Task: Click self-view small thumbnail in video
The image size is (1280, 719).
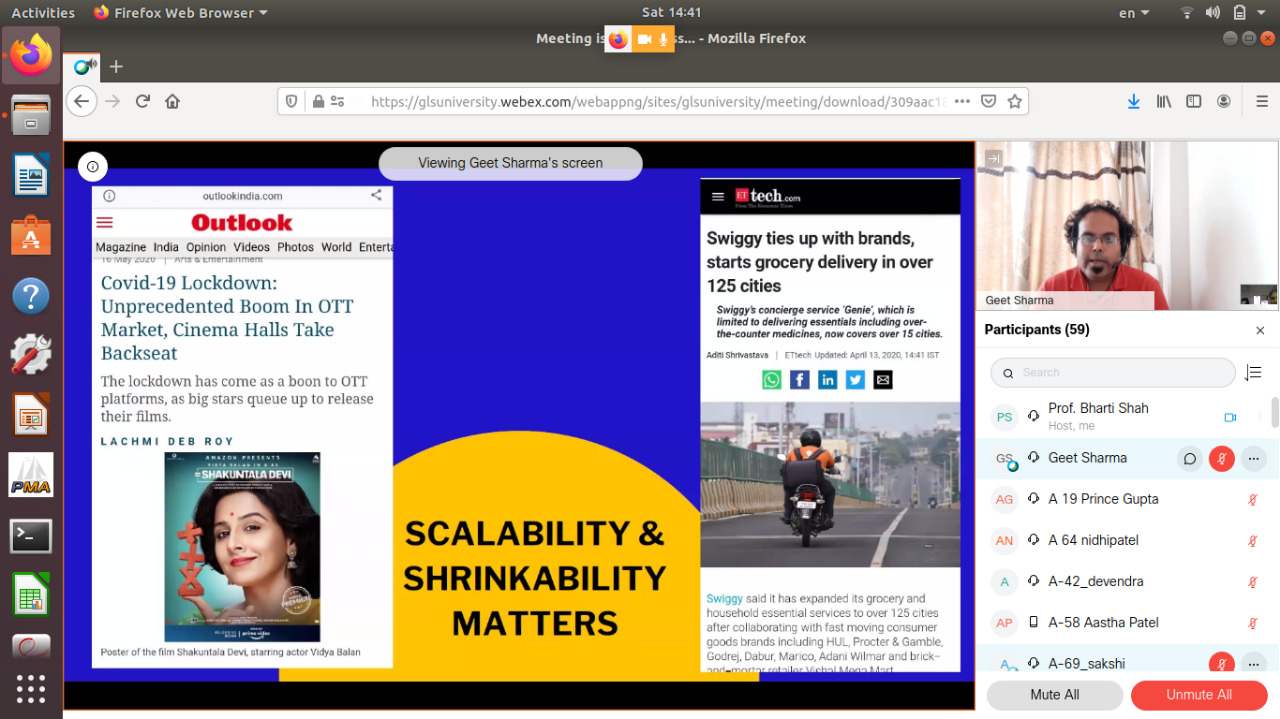Action: tap(1258, 294)
